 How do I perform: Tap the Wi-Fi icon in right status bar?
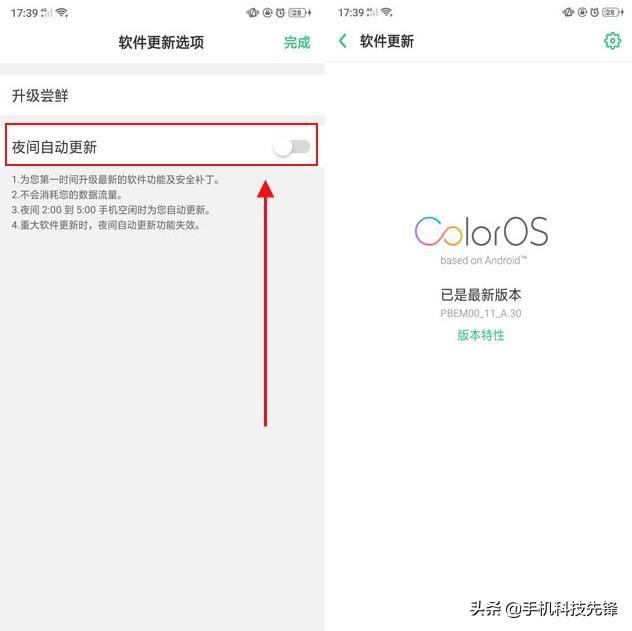point(387,12)
